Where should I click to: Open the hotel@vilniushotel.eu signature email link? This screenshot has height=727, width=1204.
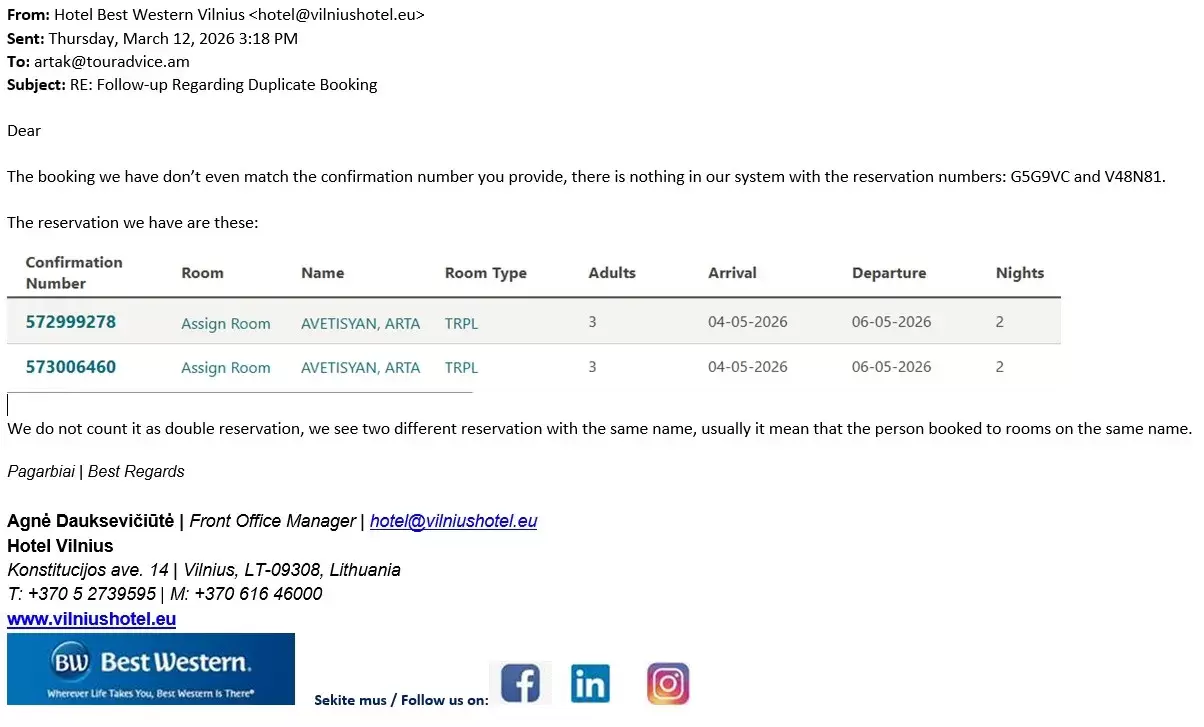pos(453,521)
